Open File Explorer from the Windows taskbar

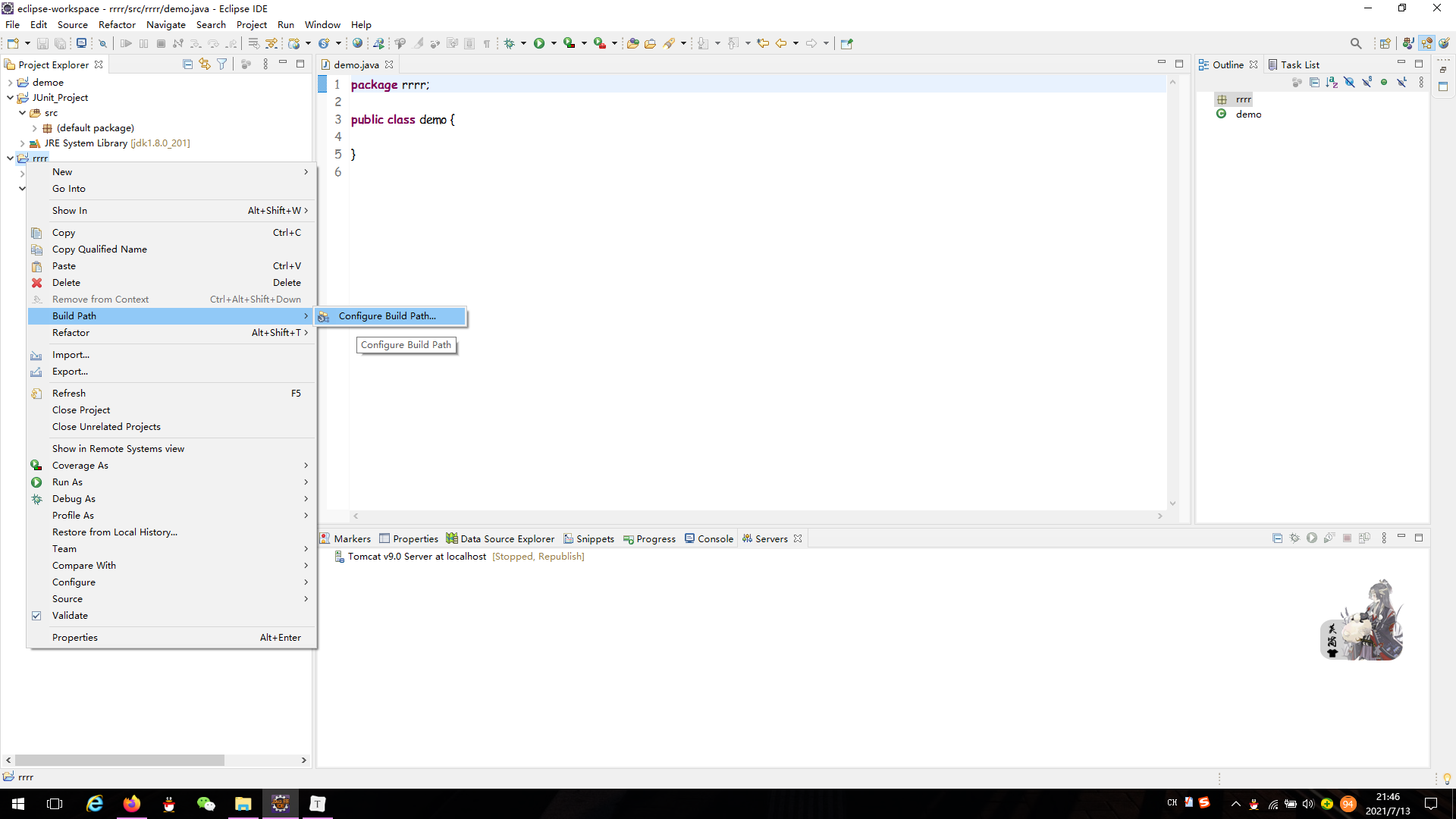[x=243, y=803]
